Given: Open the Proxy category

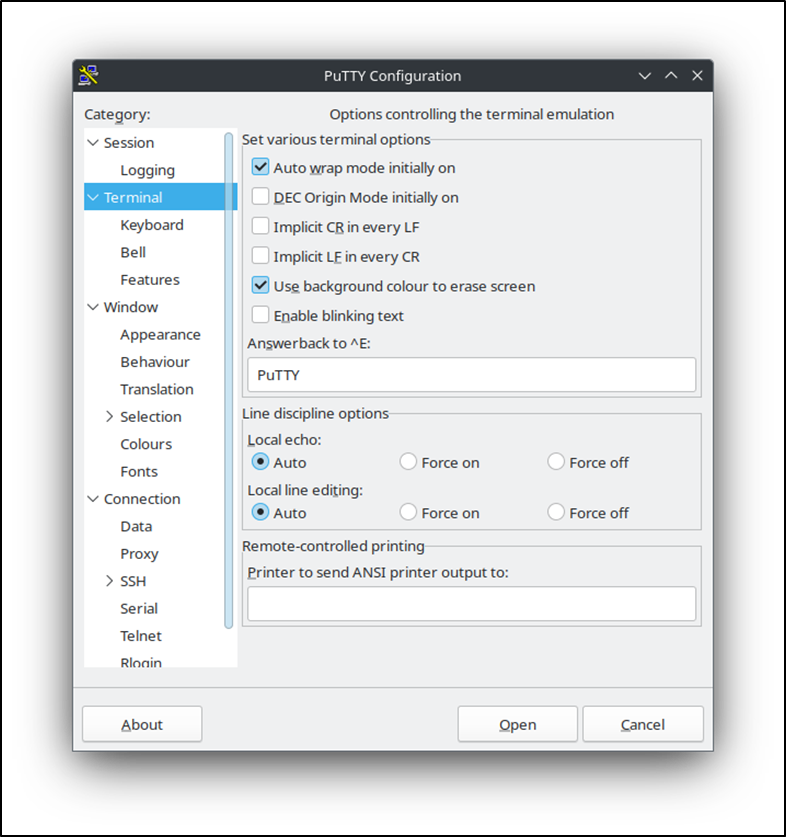Looking at the screenshot, I should point(139,554).
